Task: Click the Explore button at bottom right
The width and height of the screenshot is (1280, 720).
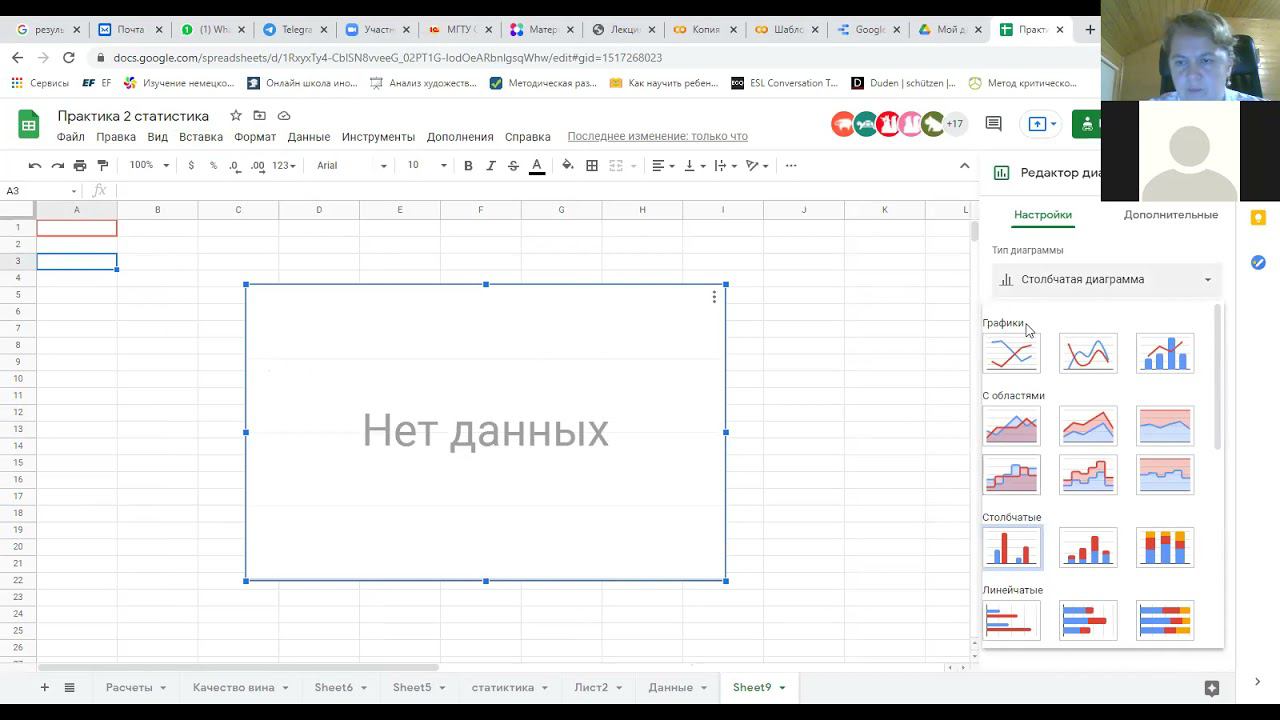Action: tap(1212, 688)
